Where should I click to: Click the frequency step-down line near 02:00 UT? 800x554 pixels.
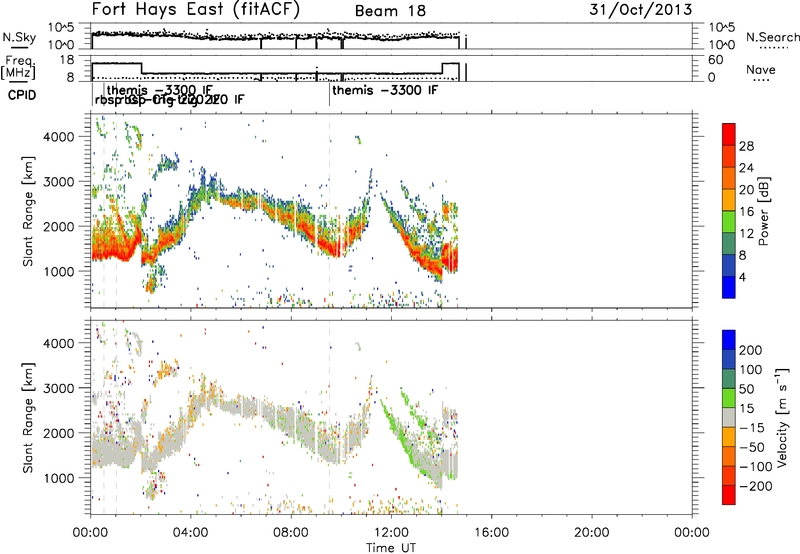pos(141,68)
